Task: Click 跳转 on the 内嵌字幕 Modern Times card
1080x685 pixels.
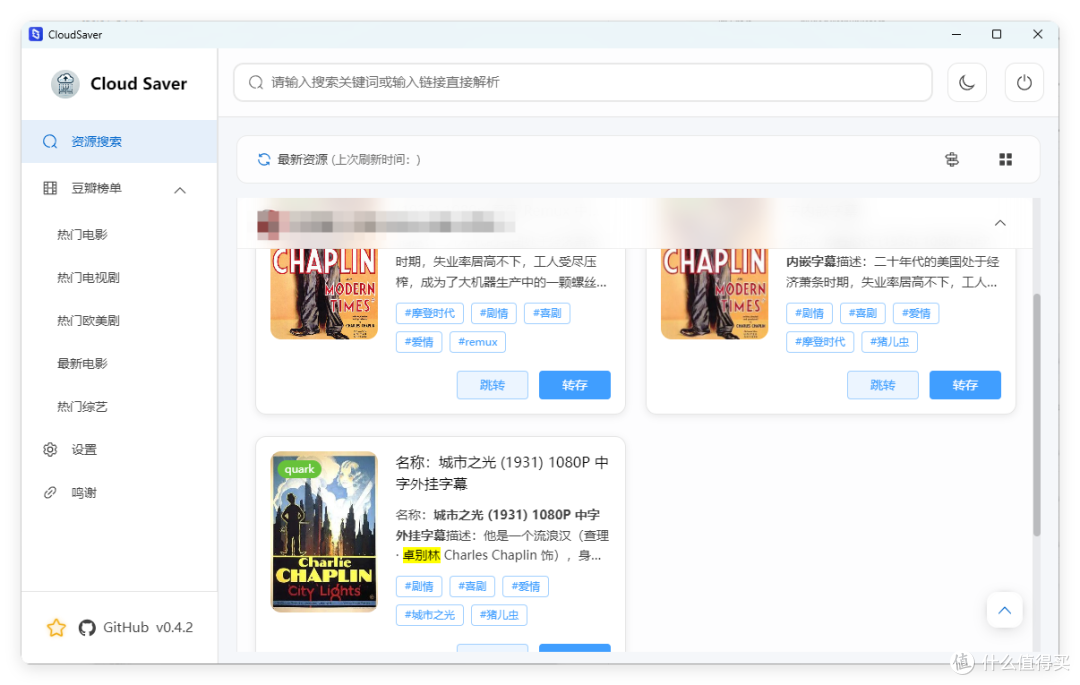Action: (x=883, y=385)
